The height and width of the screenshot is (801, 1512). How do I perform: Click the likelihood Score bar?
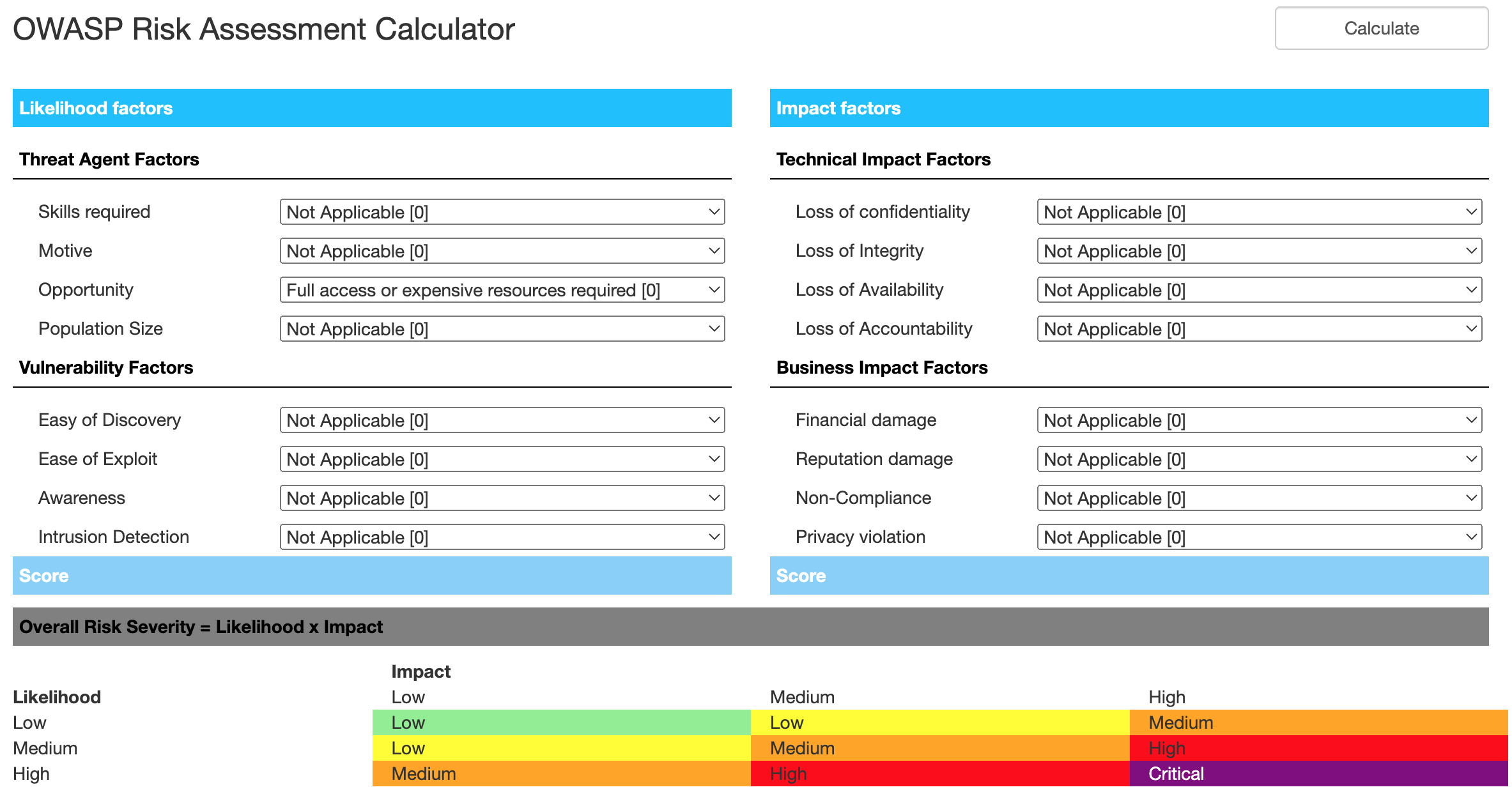(372, 576)
